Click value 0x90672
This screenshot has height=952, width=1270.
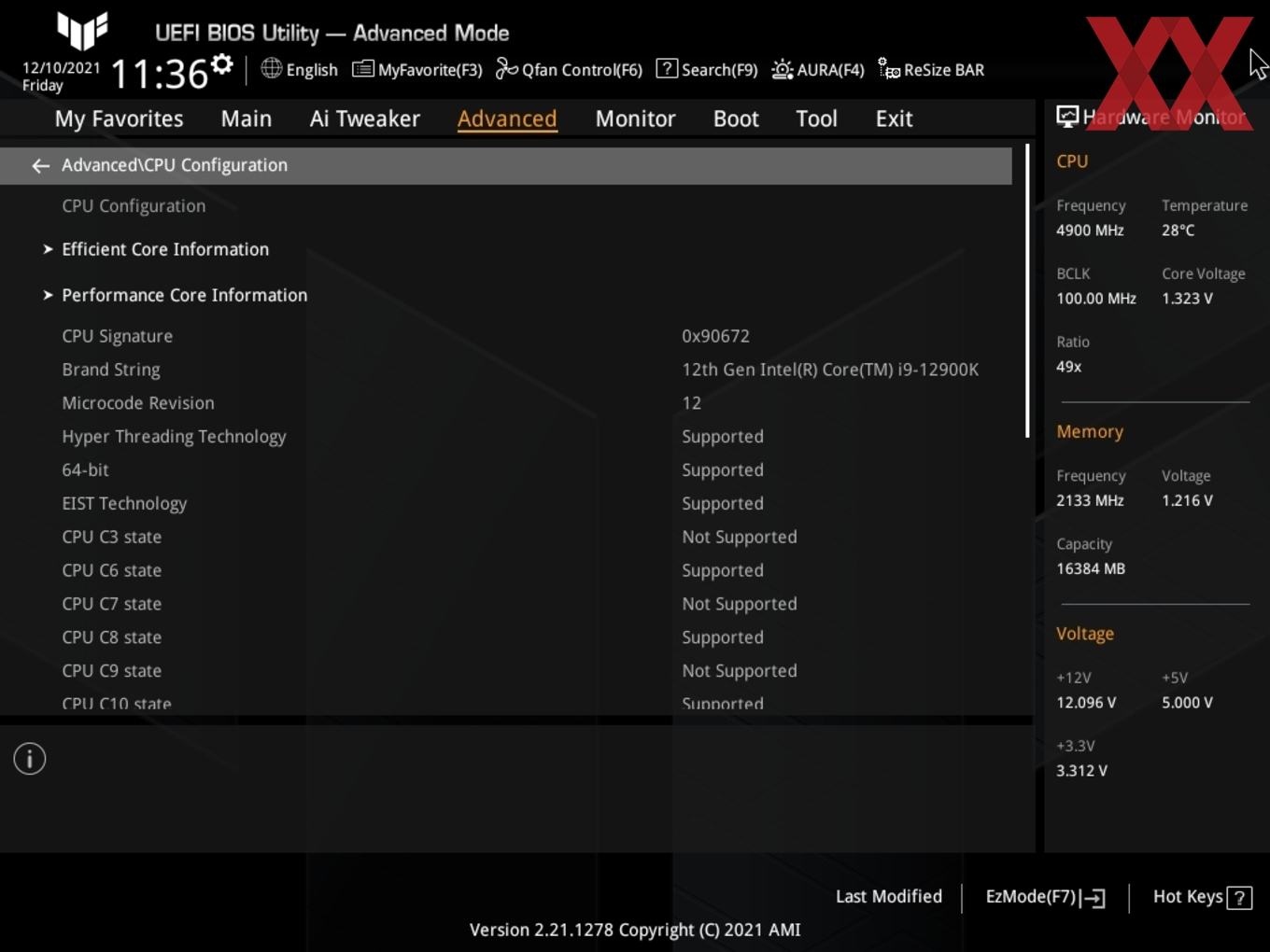(x=715, y=336)
